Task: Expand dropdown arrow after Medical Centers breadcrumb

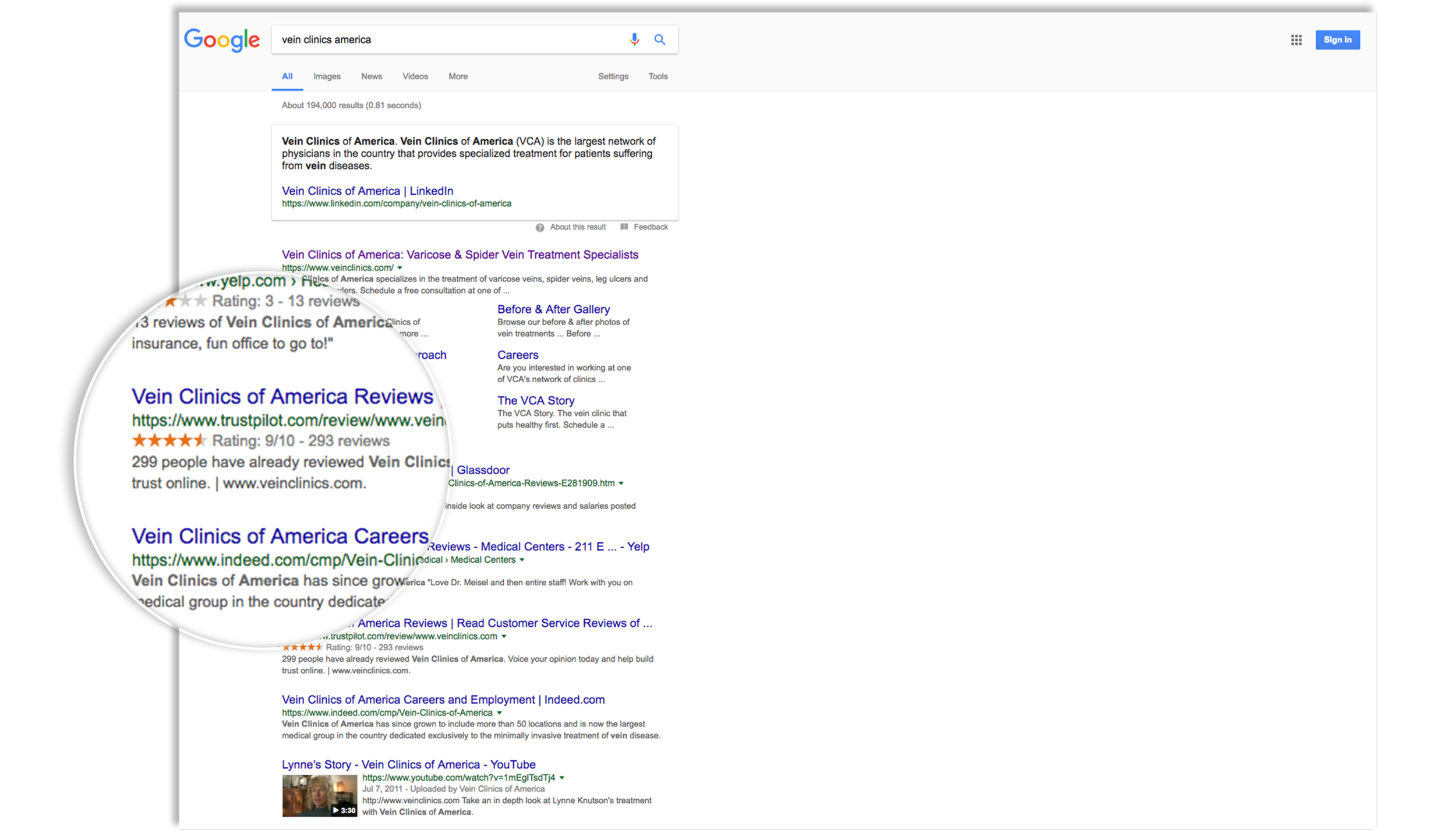Action: coord(522,560)
